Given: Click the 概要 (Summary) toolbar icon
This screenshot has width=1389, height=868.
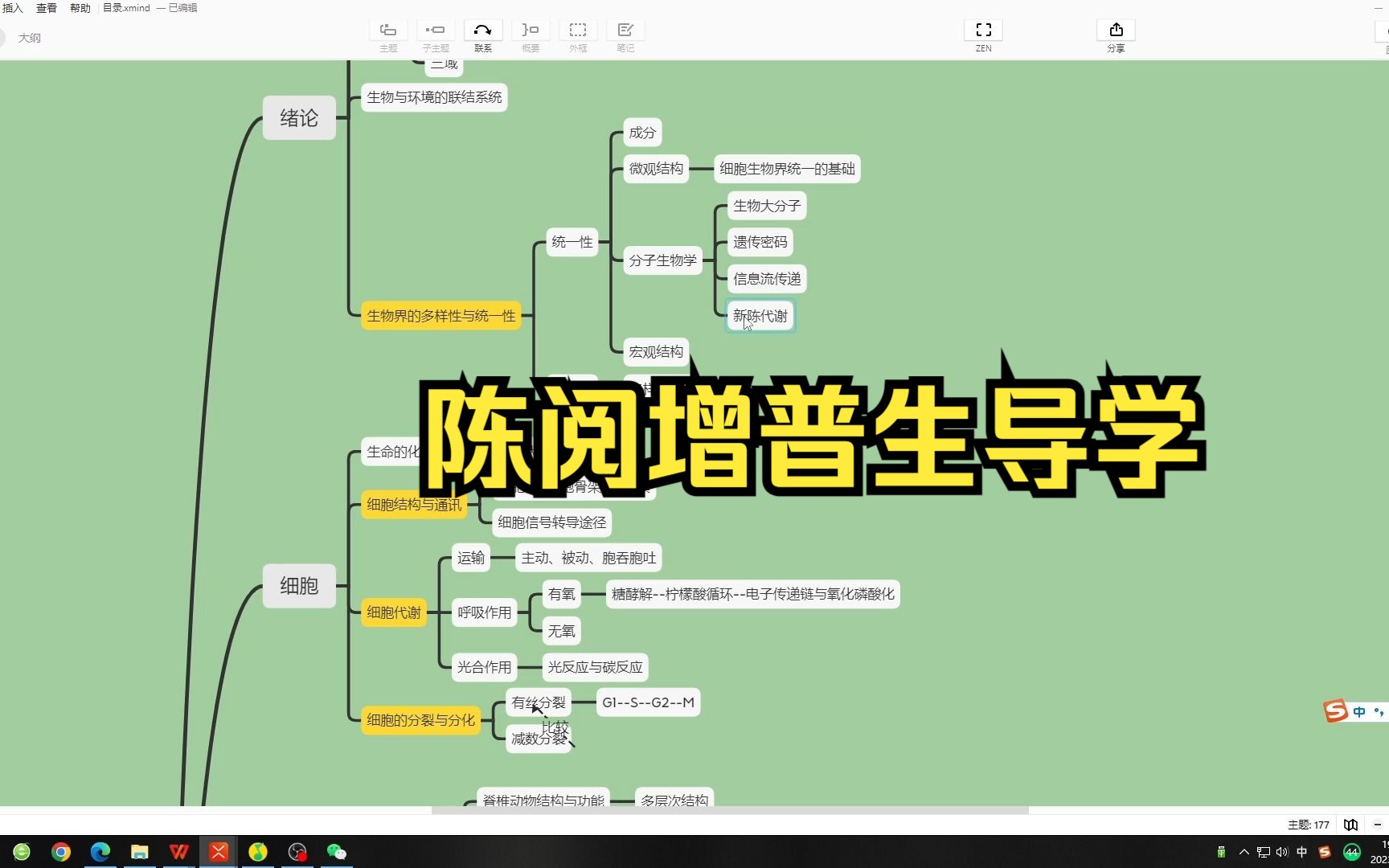Looking at the screenshot, I should [x=531, y=31].
